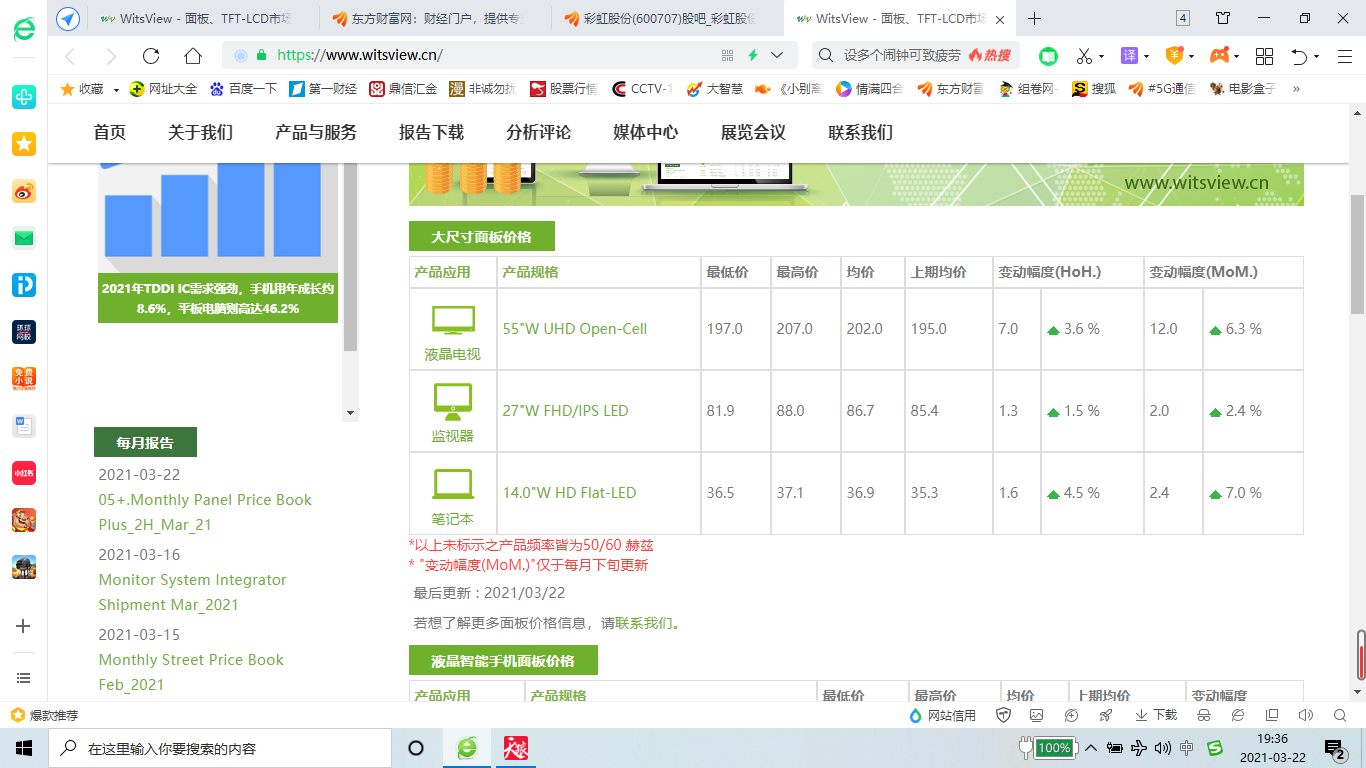Image resolution: width=1366 pixels, height=768 pixels.
Task: Expand the scissors tool dropdown arrow
Action: (1101, 56)
